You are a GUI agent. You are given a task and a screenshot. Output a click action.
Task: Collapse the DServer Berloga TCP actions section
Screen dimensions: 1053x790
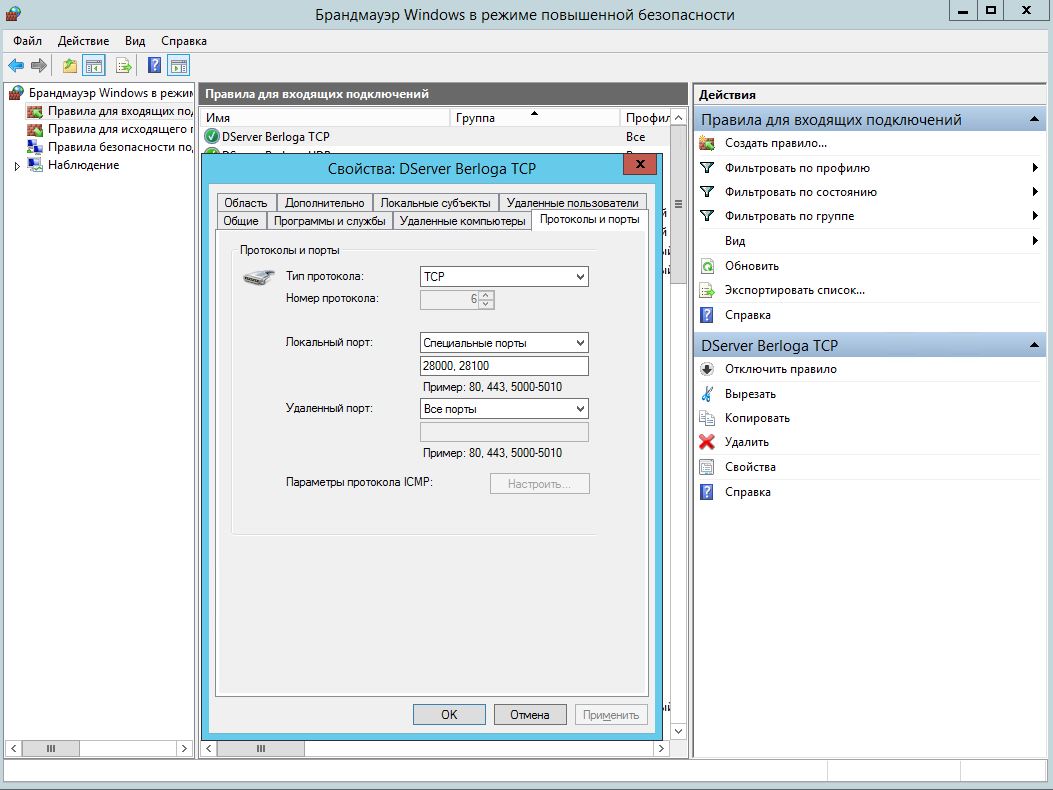[1034, 345]
